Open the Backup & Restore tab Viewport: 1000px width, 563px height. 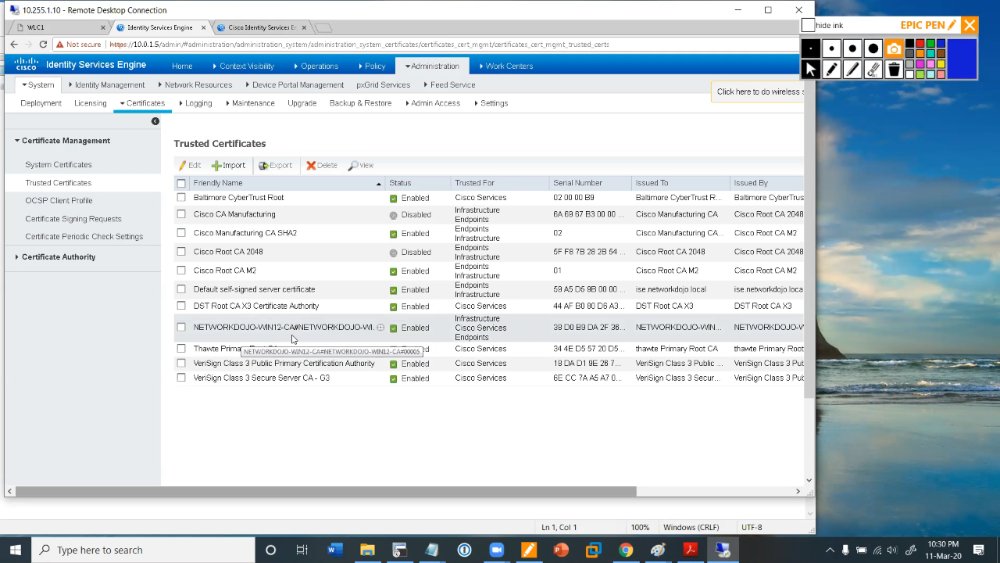[360, 103]
